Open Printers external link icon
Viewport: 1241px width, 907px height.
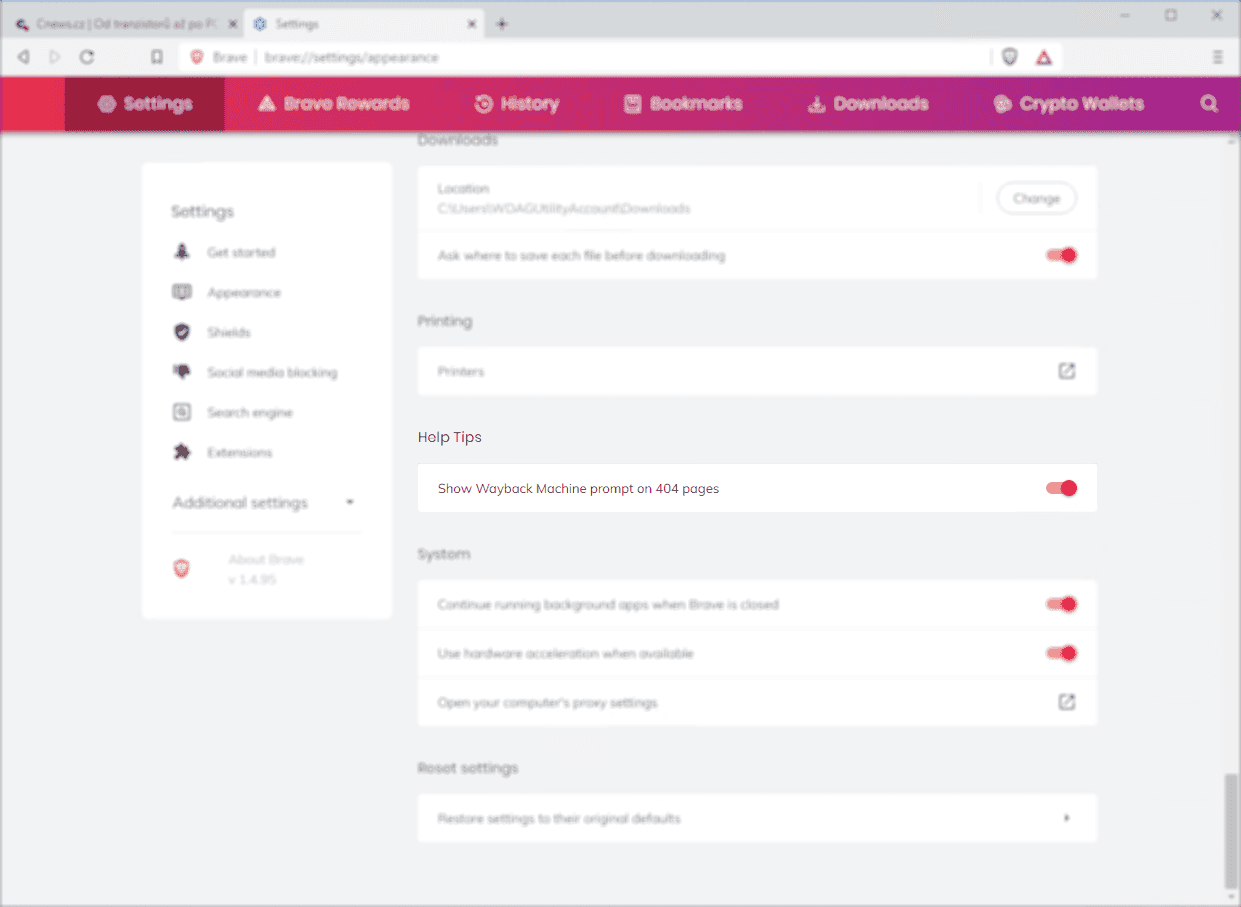point(1067,371)
